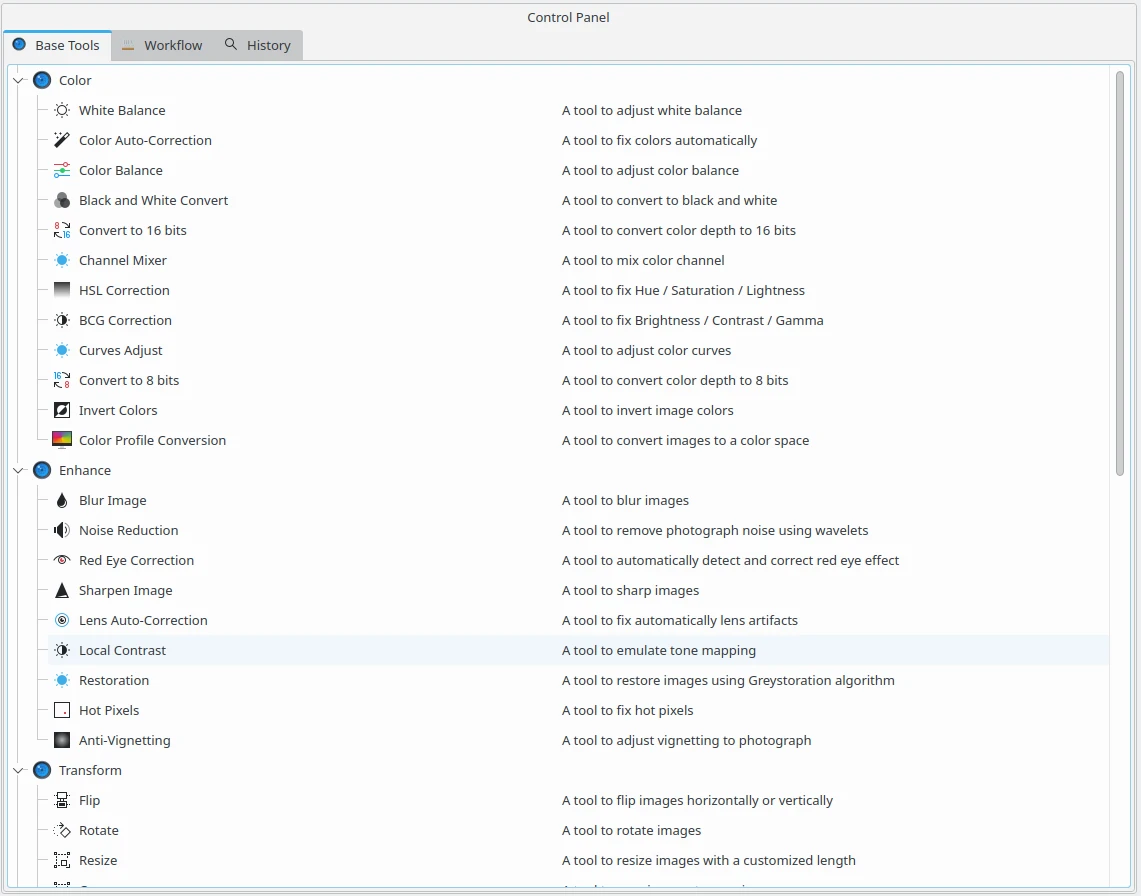Viewport: 1141px width, 896px height.
Task: Collapse the Color category
Action: coord(18,80)
